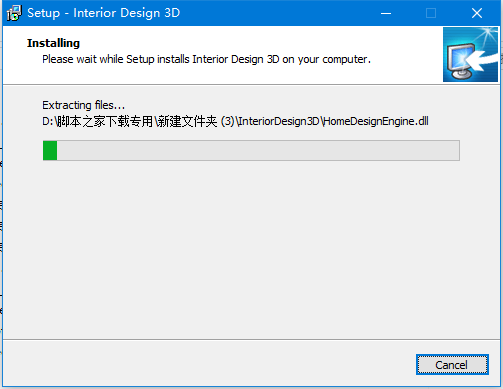The width and height of the screenshot is (503, 389).
Task: Click the D:\脚本之家下载专用 path segment
Action: (x=97, y=121)
